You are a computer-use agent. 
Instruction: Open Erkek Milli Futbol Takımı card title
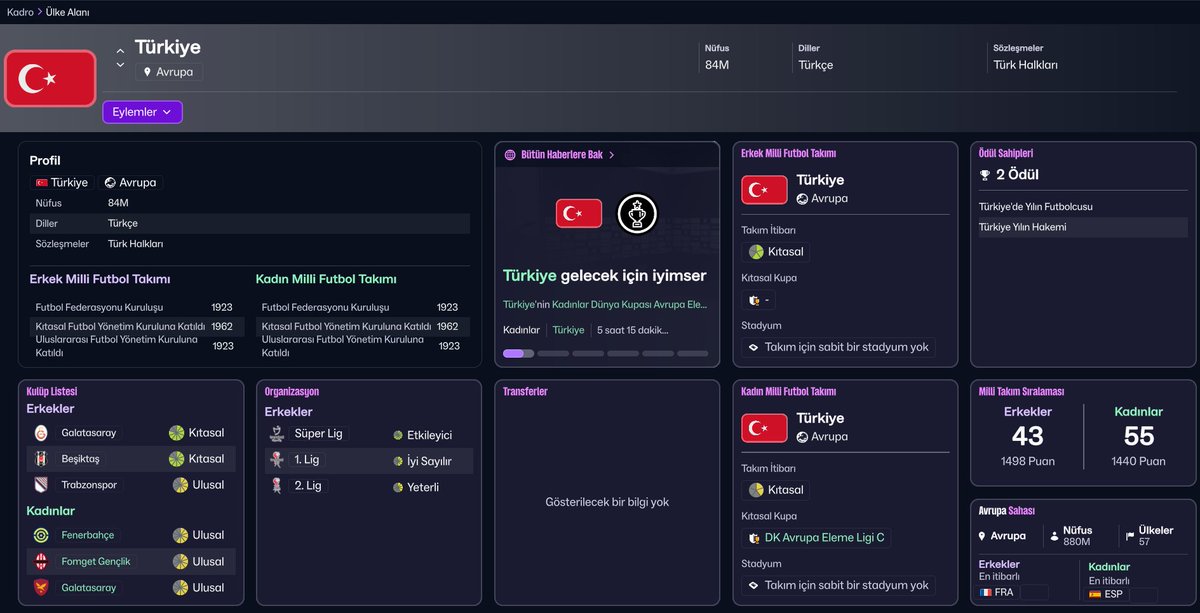click(788, 154)
